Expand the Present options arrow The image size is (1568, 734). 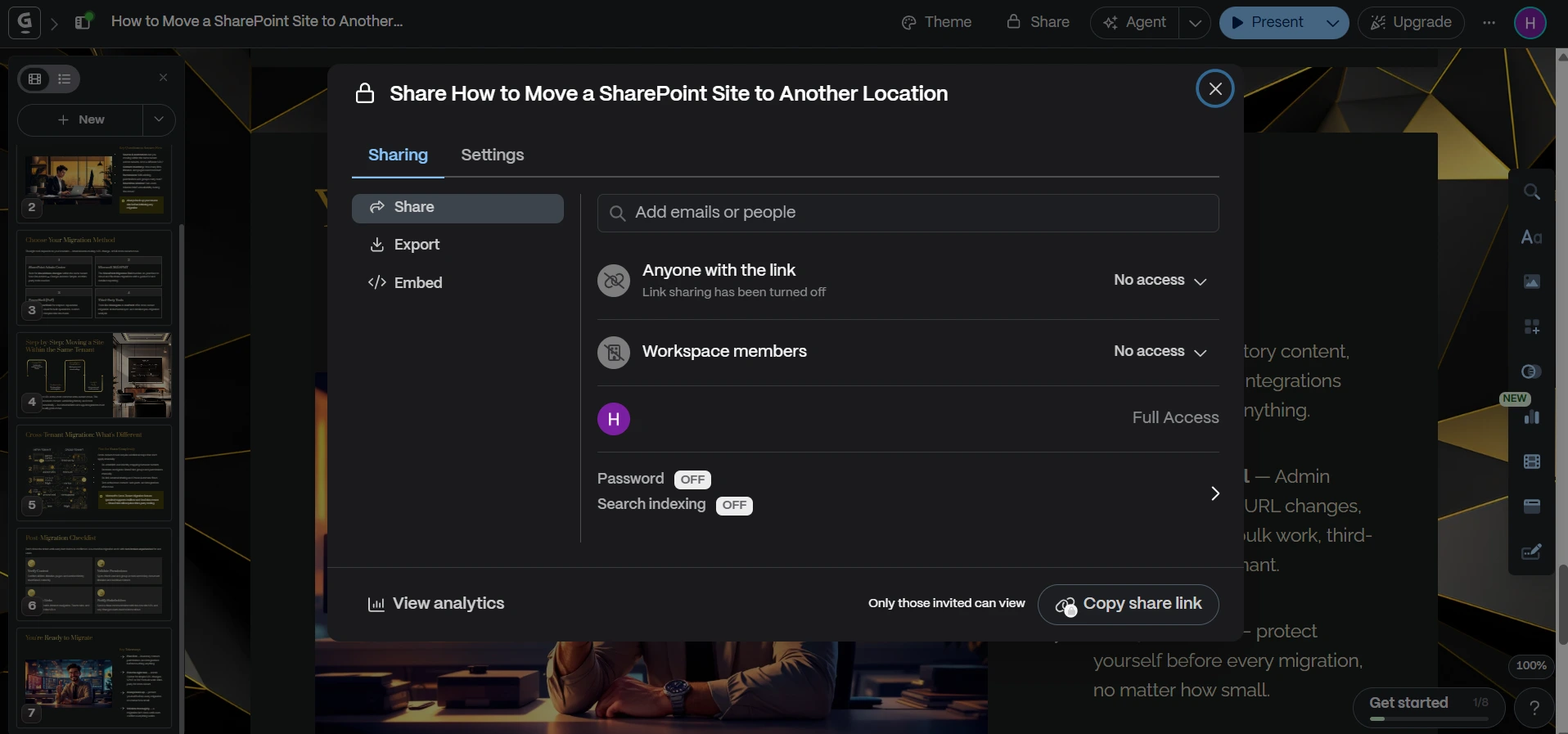pos(1332,23)
